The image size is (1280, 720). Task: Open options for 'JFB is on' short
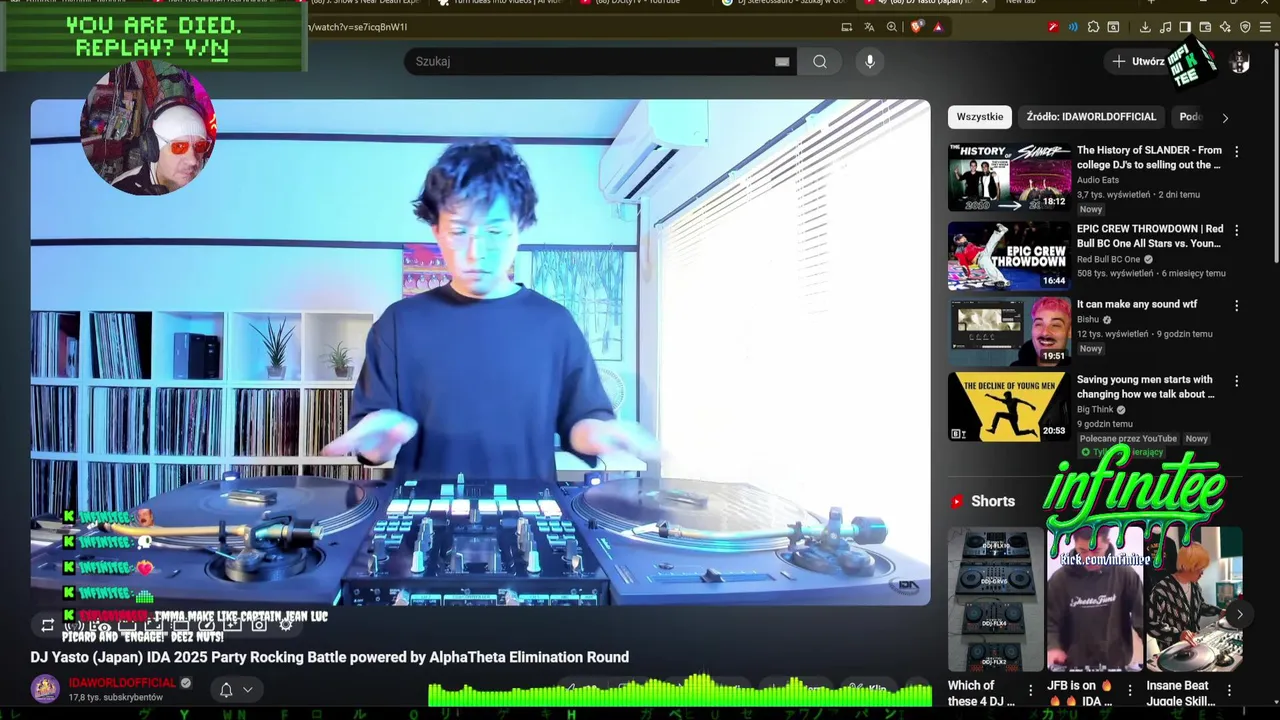coord(1130,689)
